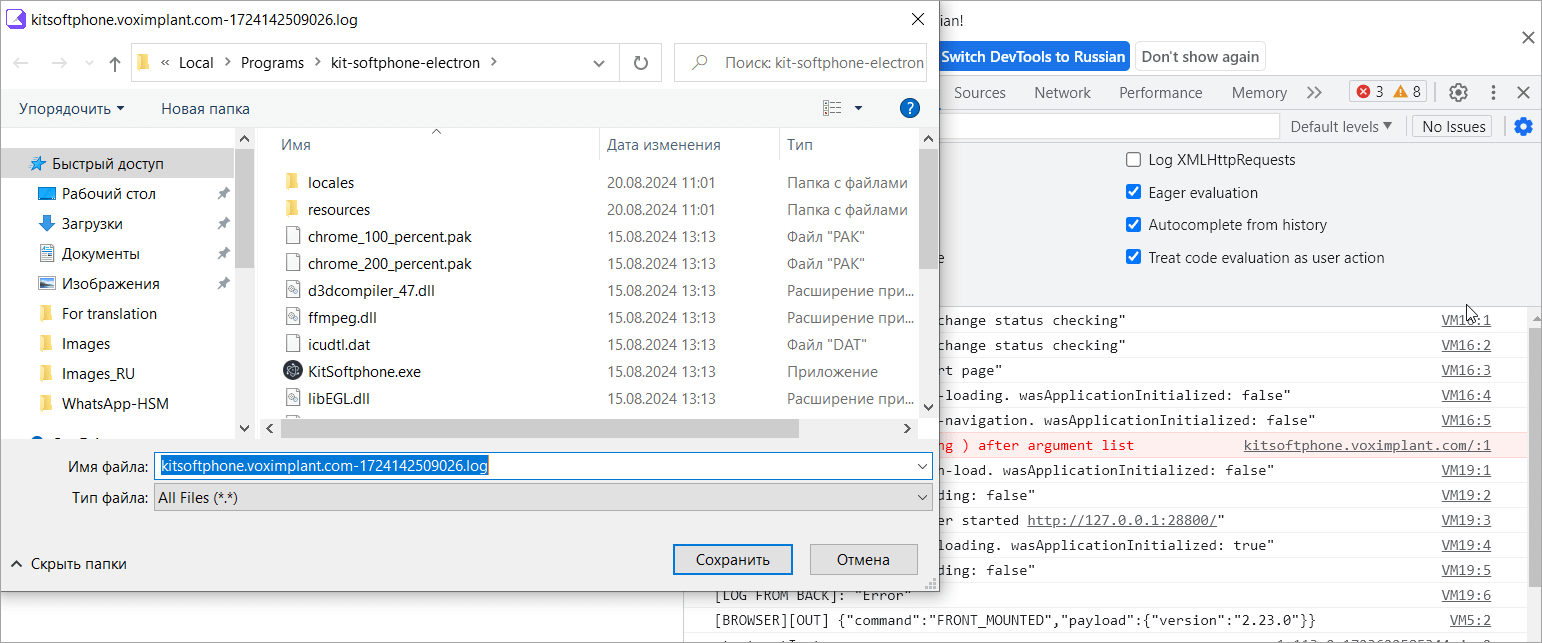The width and height of the screenshot is (1542, 643).
Task: Select d3dcompiler_47.dll file
Action: tap(371, 291)
